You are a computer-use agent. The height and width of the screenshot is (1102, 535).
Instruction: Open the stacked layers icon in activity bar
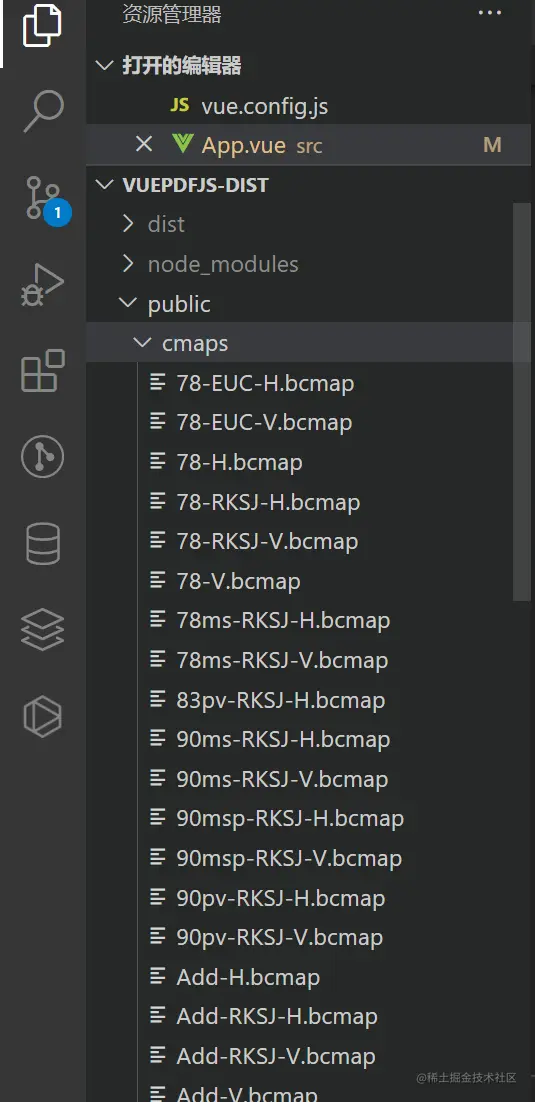[x=42, y=629]
